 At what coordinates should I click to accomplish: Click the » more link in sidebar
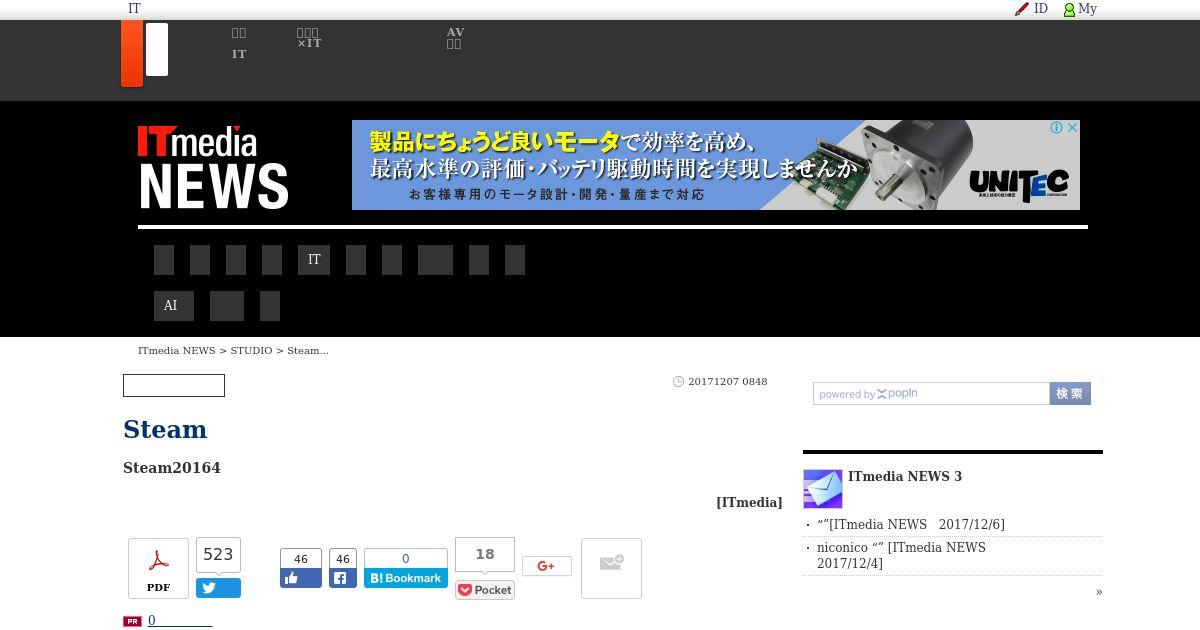pyautogui.click(x=1099, y=592)
